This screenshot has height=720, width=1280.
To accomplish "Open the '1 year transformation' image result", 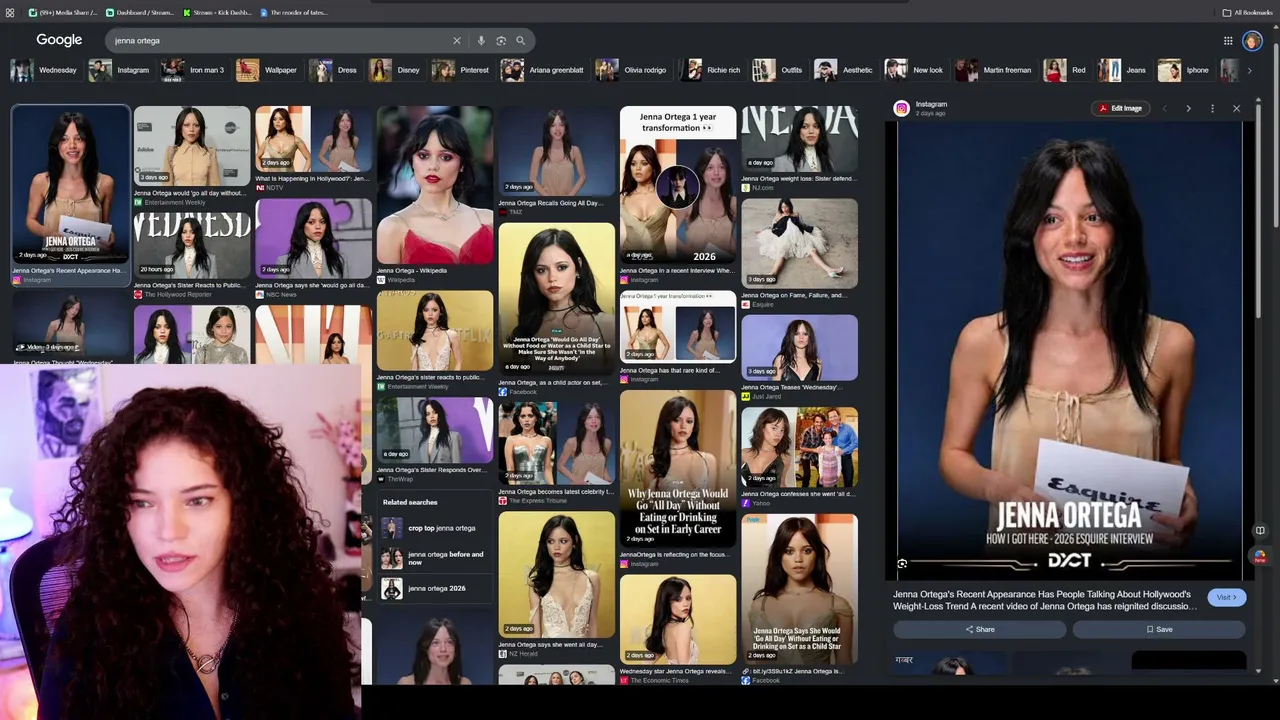I will (x=678, y=185).
